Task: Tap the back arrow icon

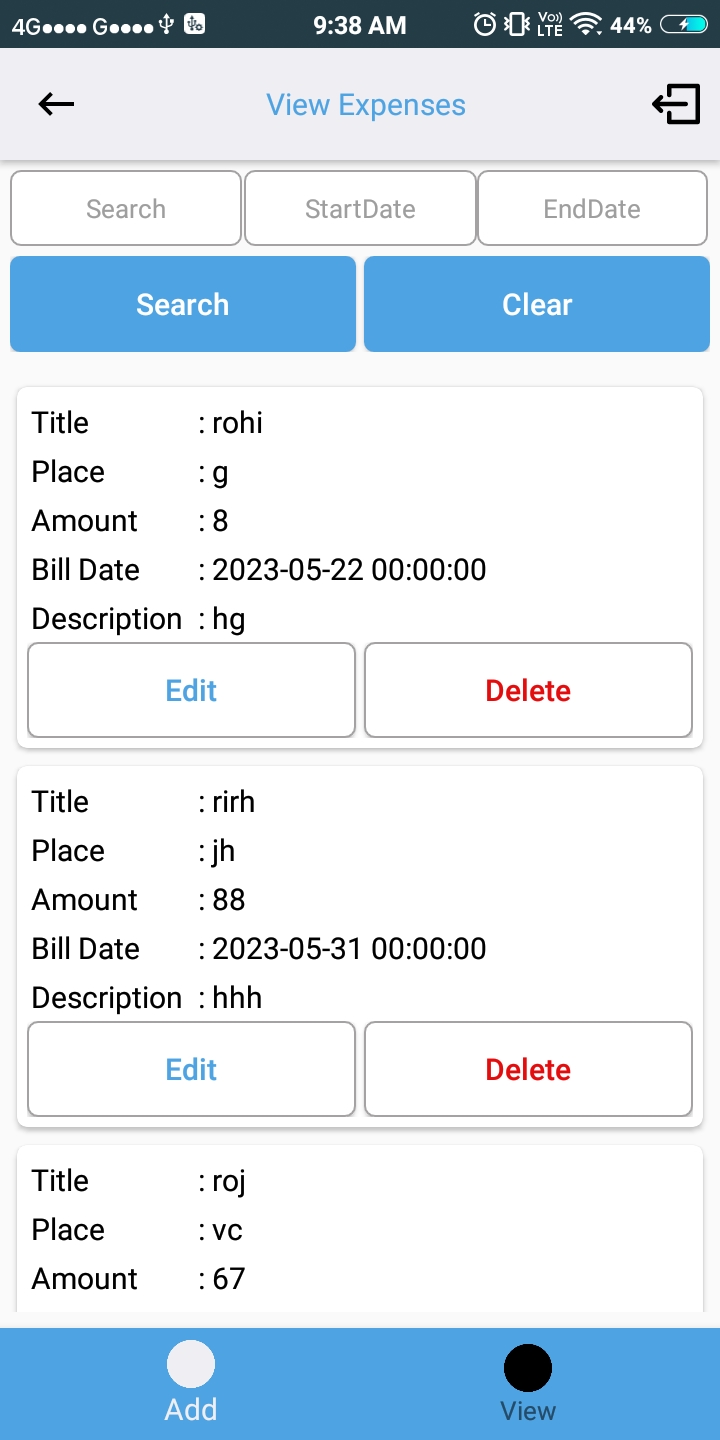Action: 56,104
